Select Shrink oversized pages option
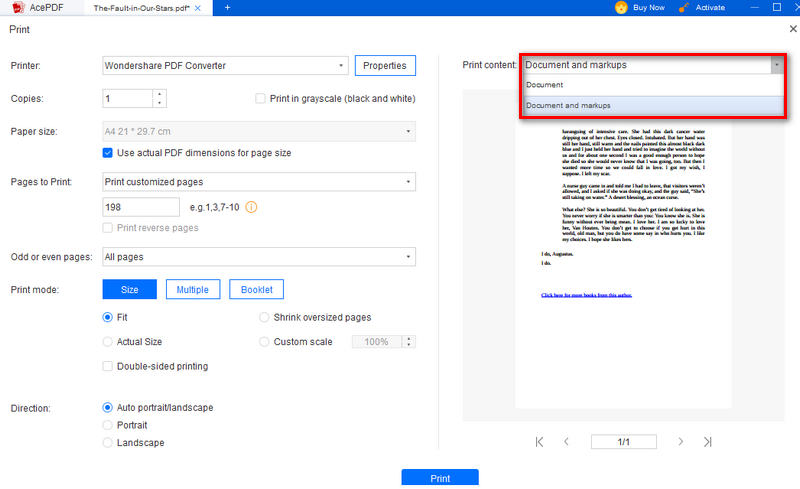800x489 pixels. [x=264, y=317]
